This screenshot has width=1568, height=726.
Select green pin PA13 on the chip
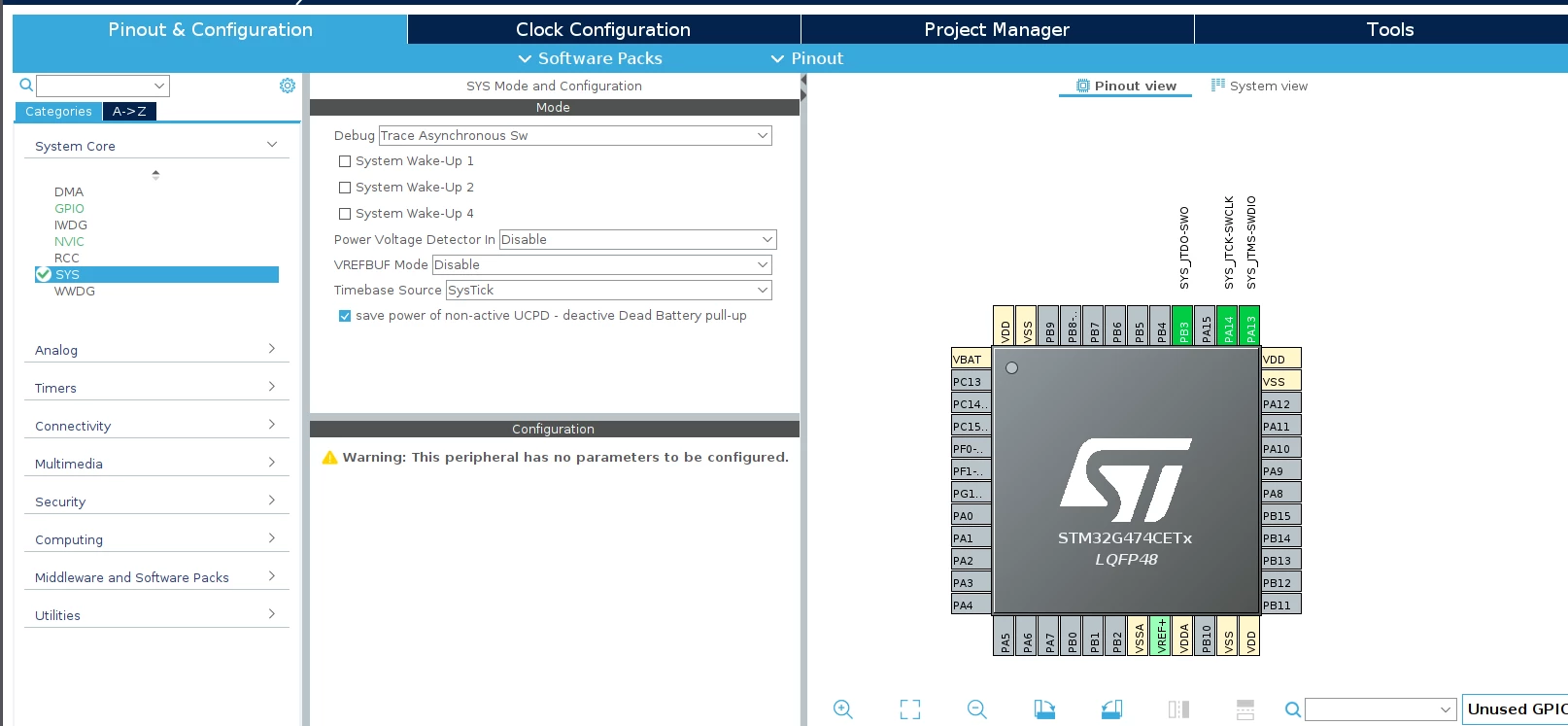click(1250, 326)
